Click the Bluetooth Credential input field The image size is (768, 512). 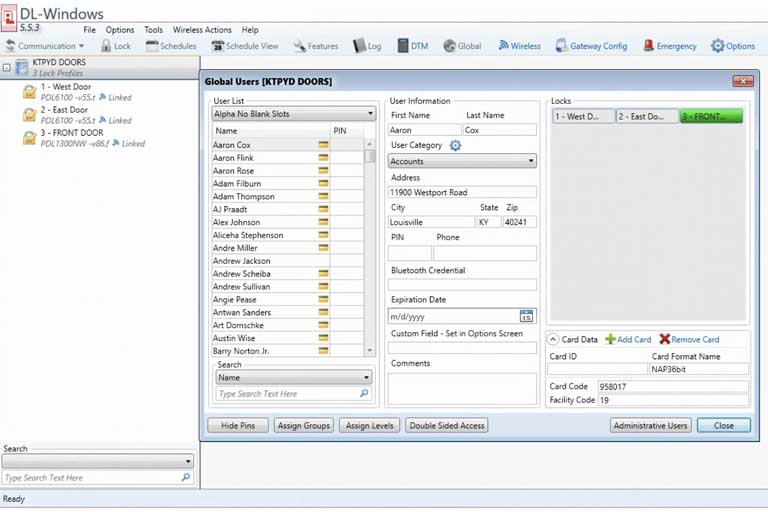(462, 285)
